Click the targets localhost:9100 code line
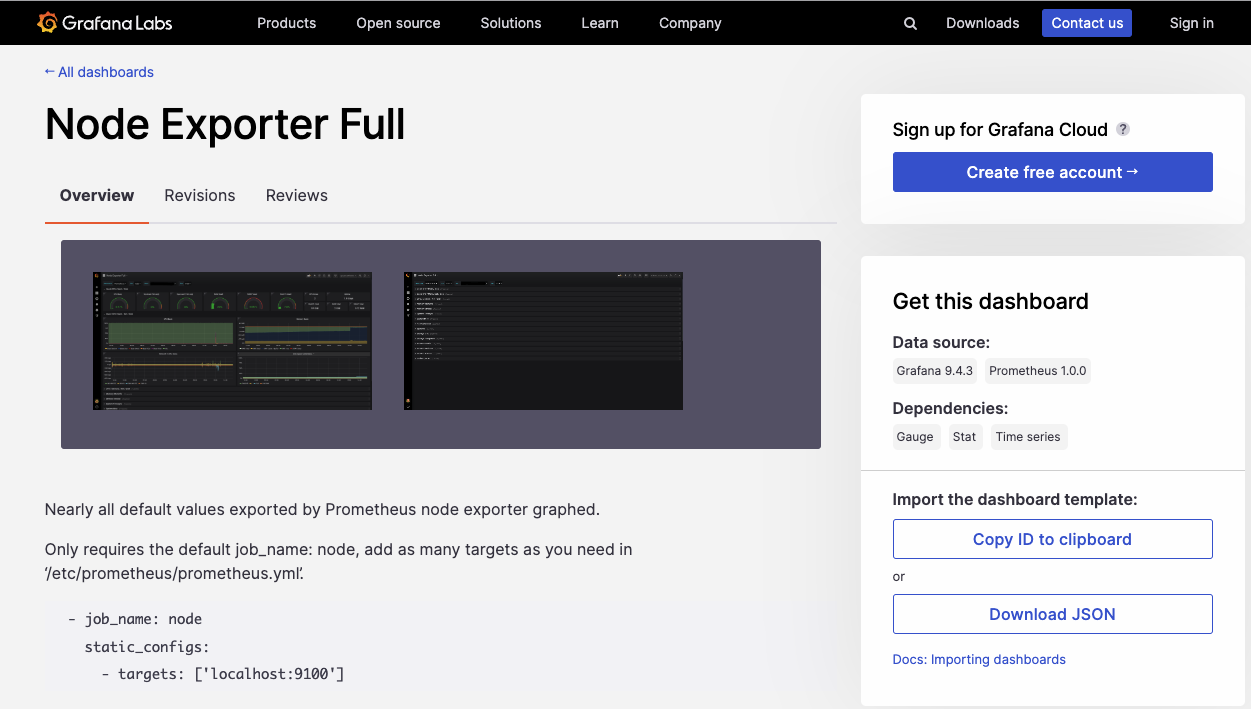 [223, 674]
